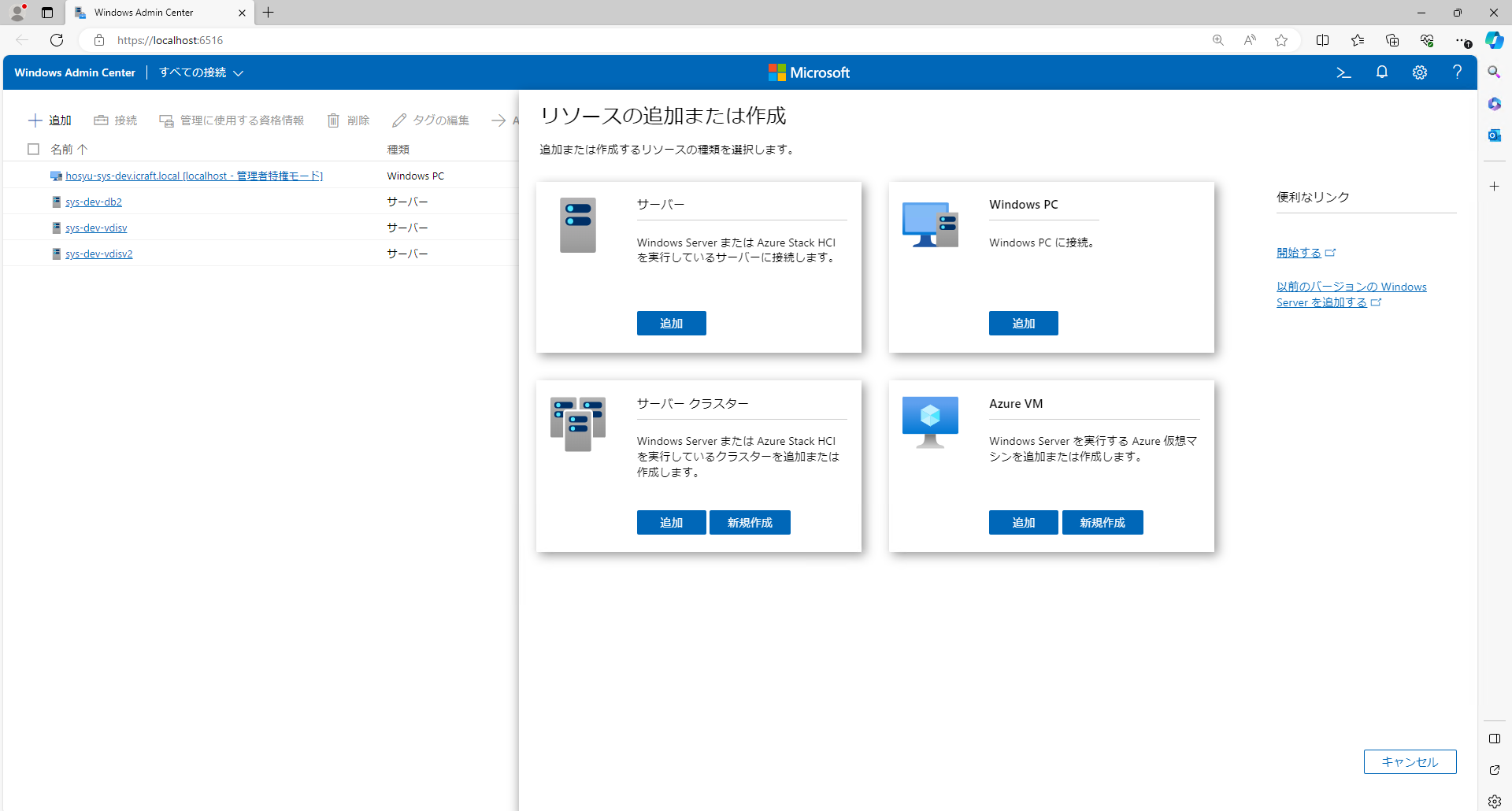This screenshot has height=811, width=1512.
Task: Toggle the select-all checkbox beside 名前
Action: [33, 149]
